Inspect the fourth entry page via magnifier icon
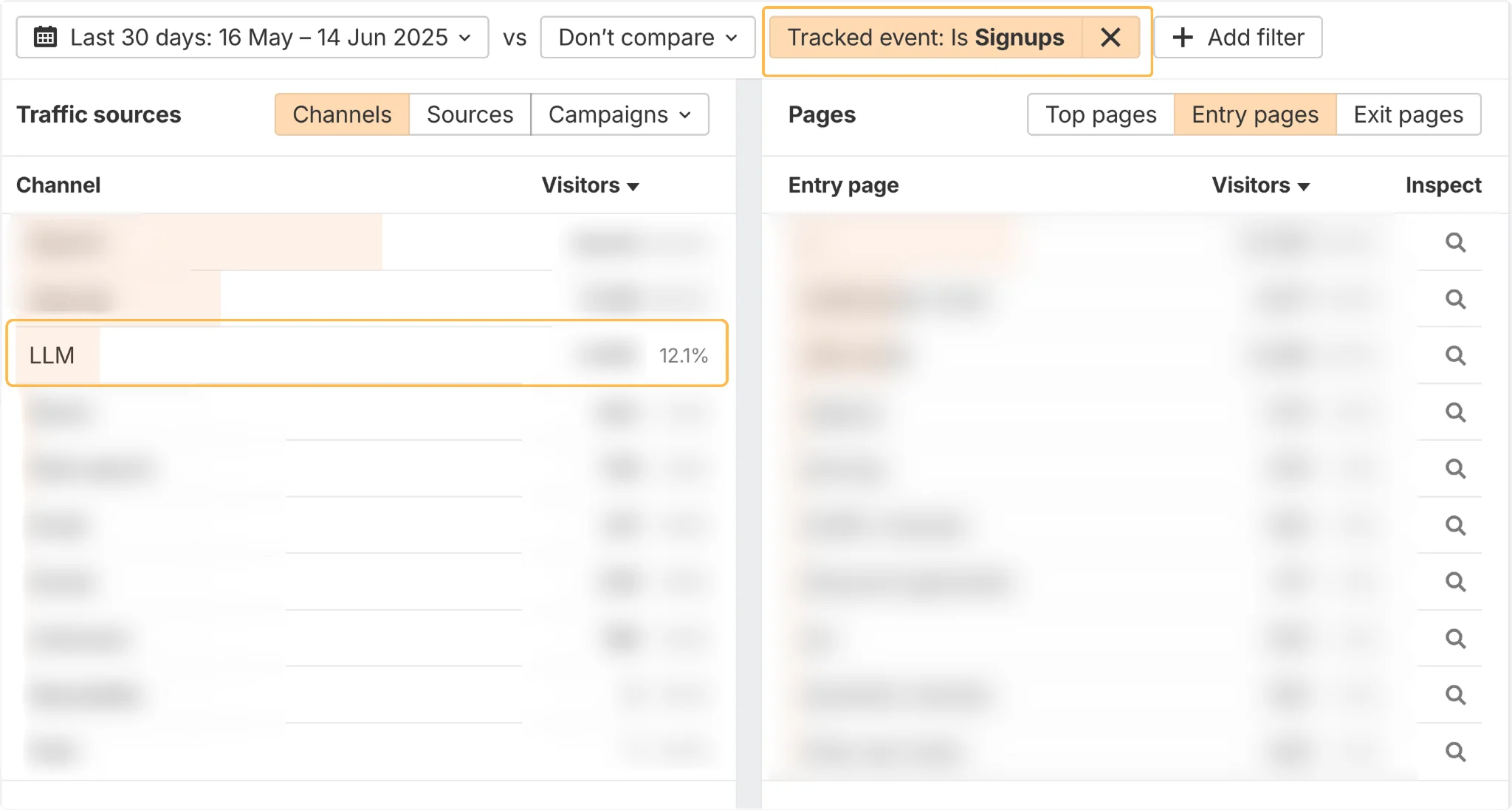The image size is (1512, 810). click(1455, 412)
